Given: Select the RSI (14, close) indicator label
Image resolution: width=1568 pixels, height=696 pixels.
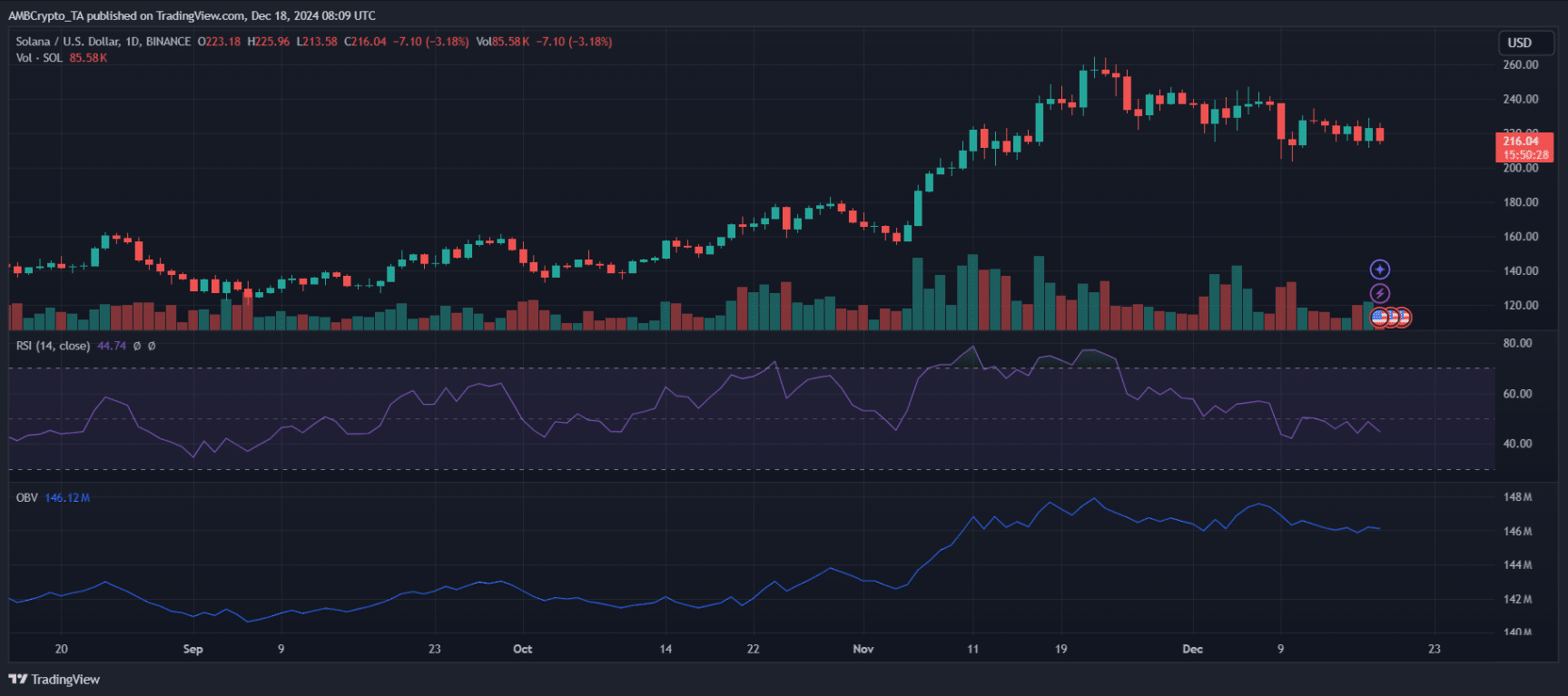Looking at the screenshot, I should point(53,346).
